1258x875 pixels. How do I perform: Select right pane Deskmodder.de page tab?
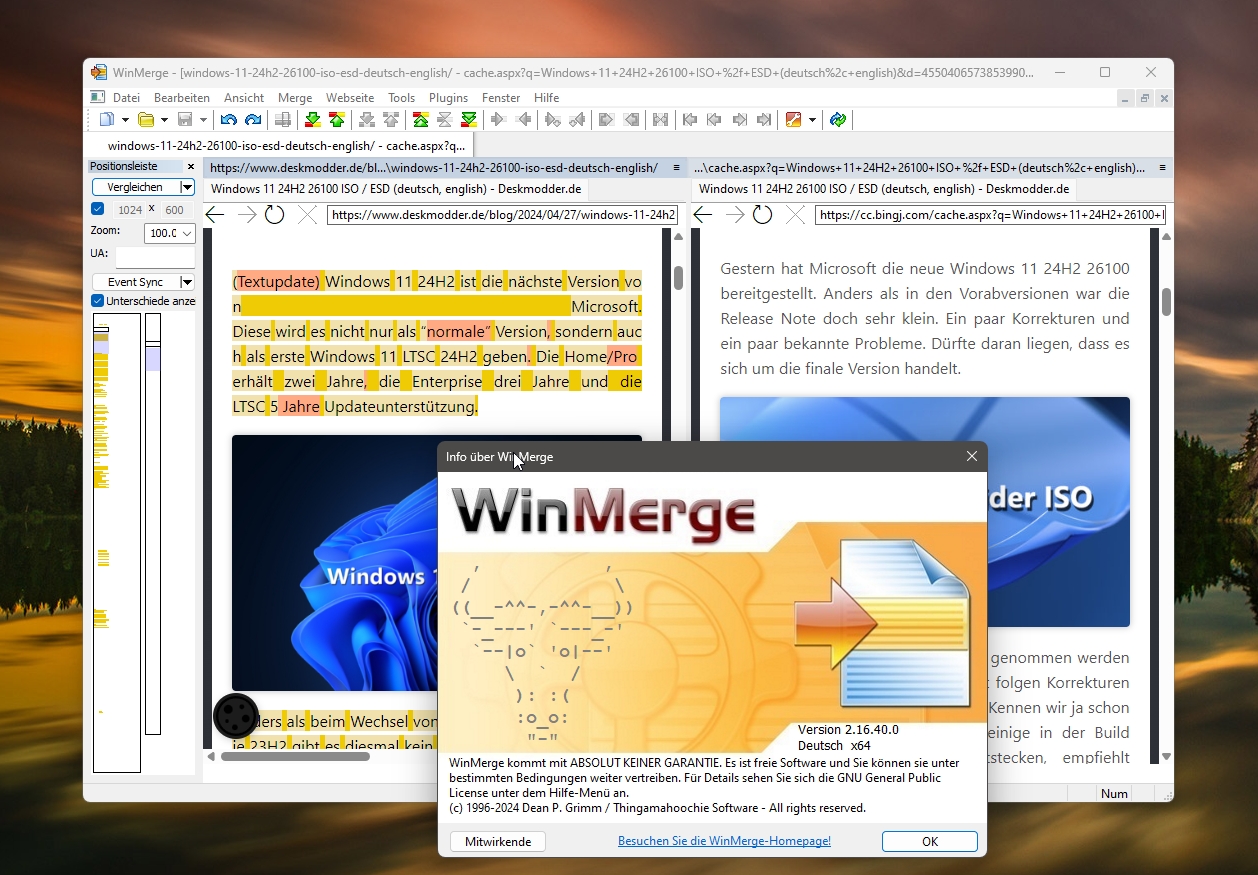point(884,189)
